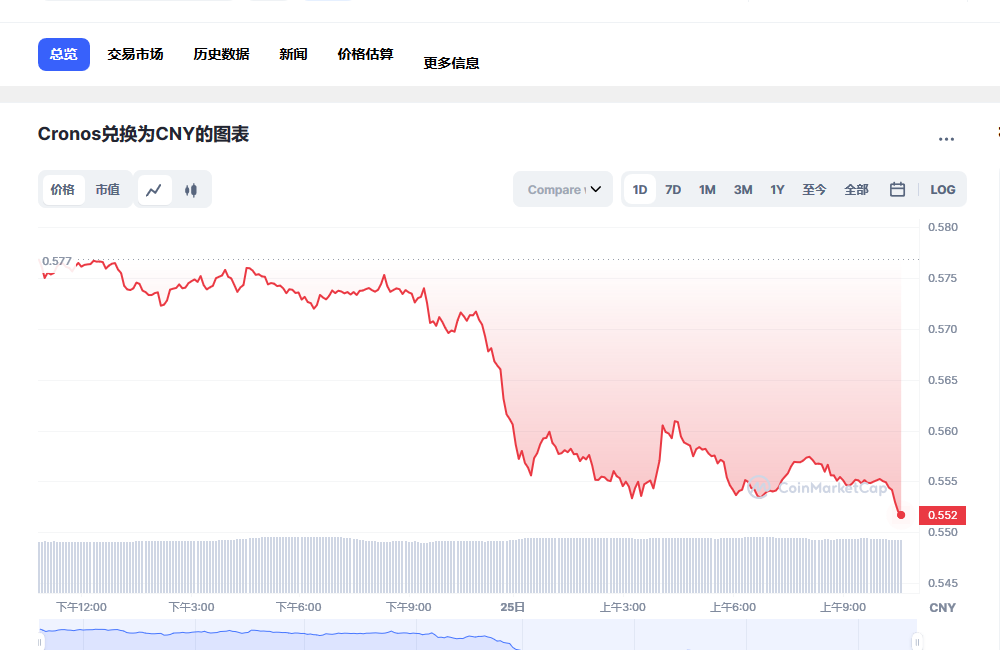1000x650 pixels.
Task: Click the 0.580 price axis label
Action: pos(943,227)
